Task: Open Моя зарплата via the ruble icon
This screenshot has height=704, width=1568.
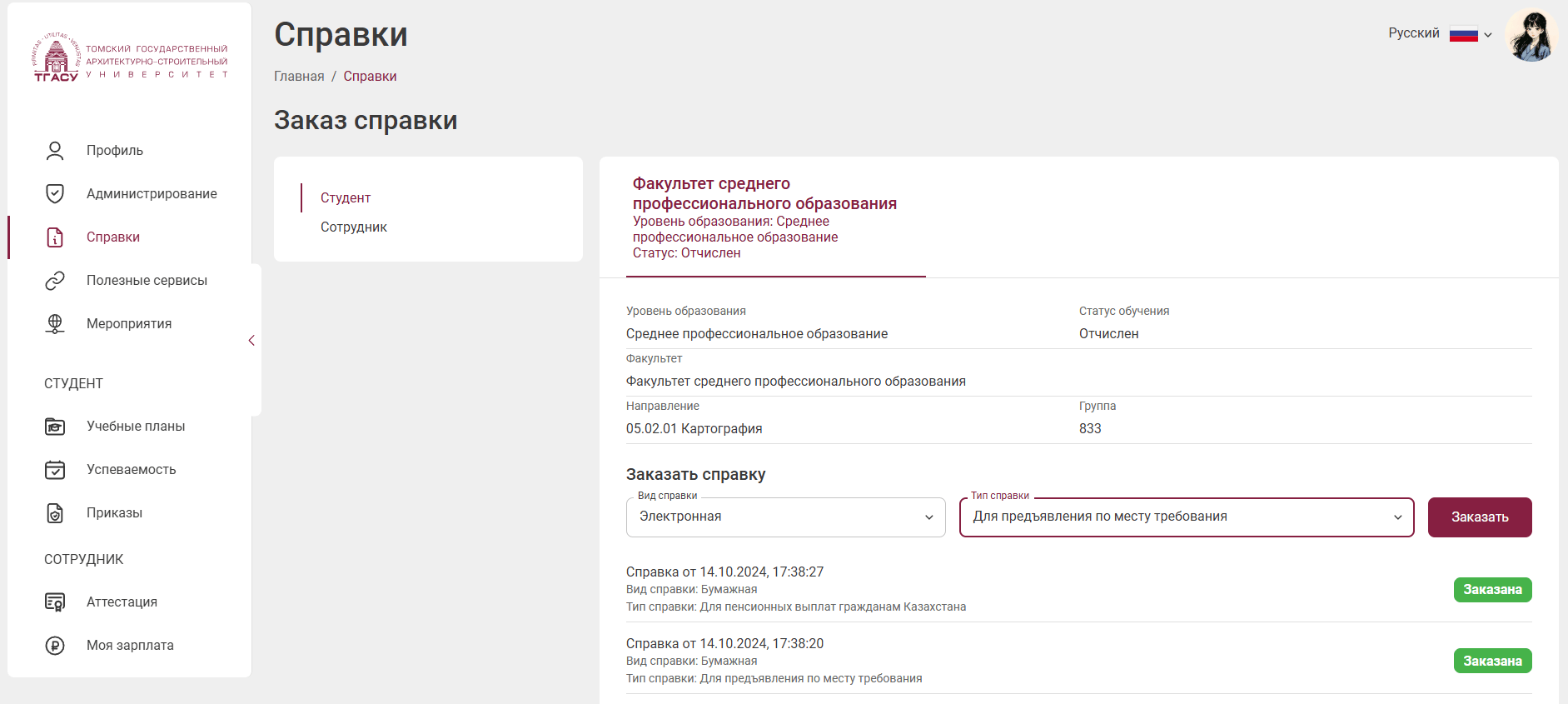Action: coord(55,646)
